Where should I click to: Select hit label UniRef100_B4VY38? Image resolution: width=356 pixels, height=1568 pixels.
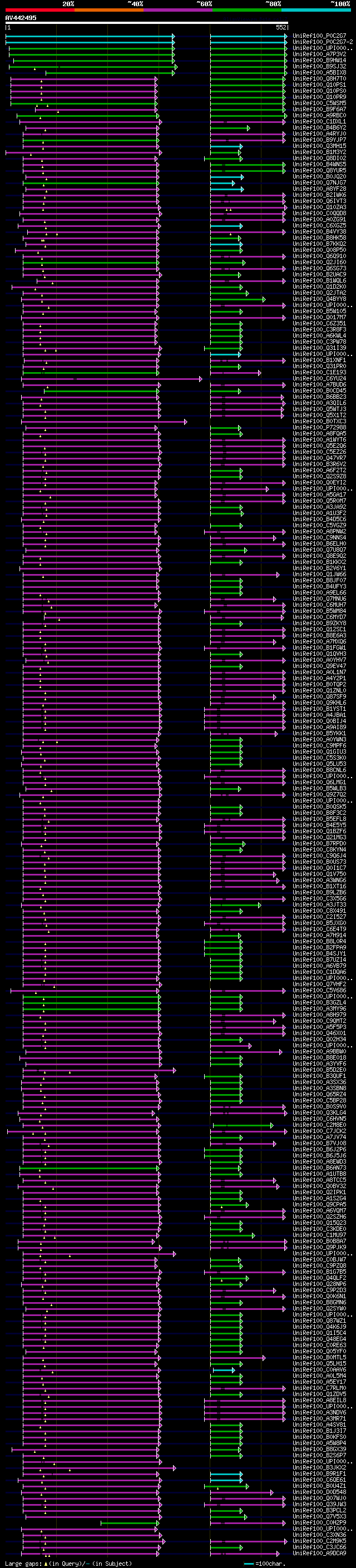pos(319,232)
